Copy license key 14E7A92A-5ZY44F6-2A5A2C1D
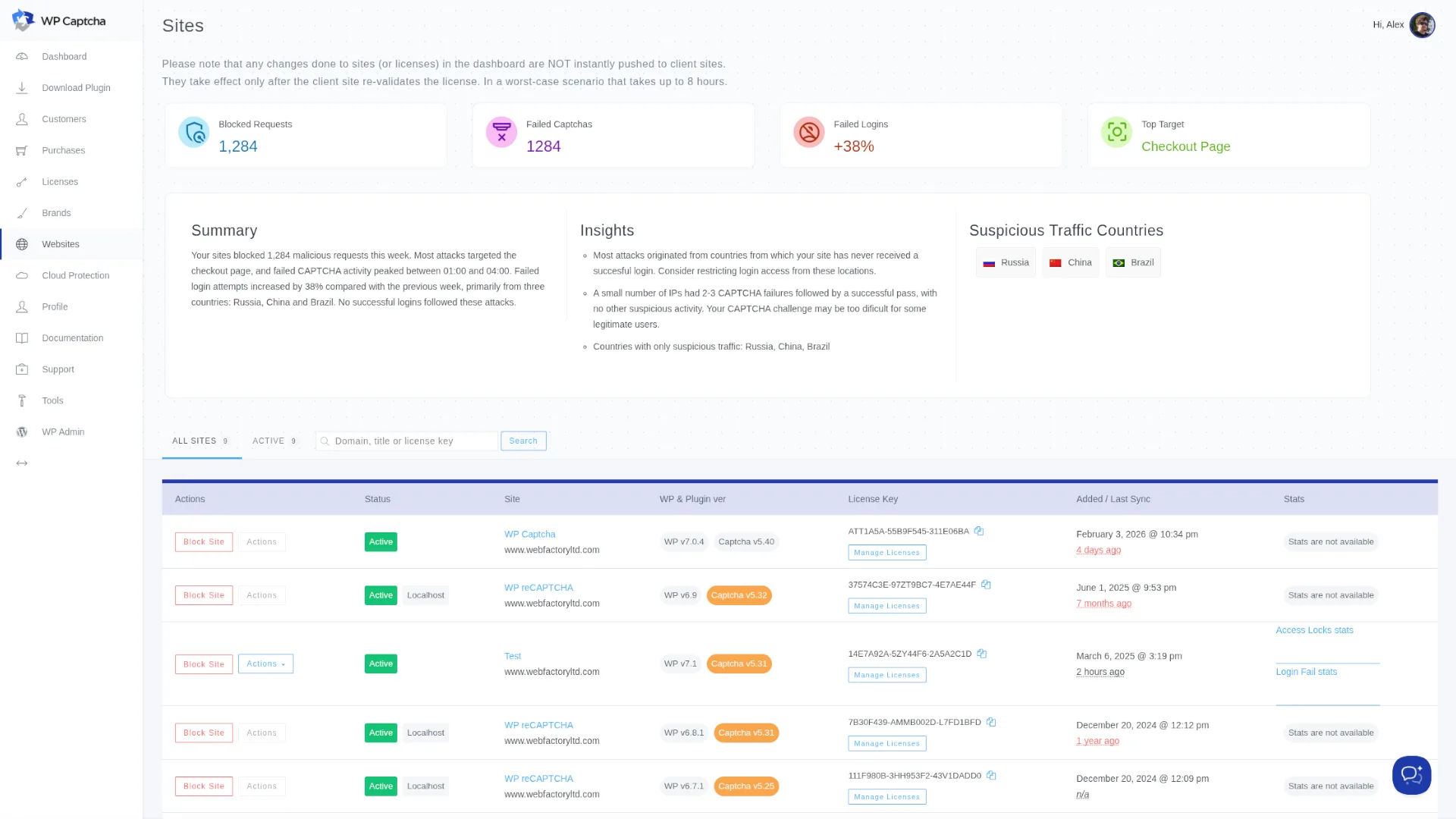This screenshot has width=1456, height=819. click(981, 654)
